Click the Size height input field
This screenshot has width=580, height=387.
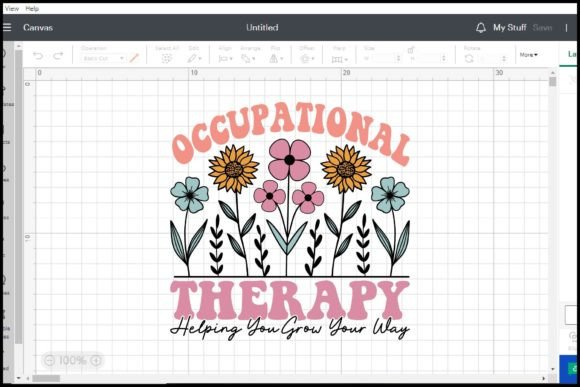(x=428, y=58)
